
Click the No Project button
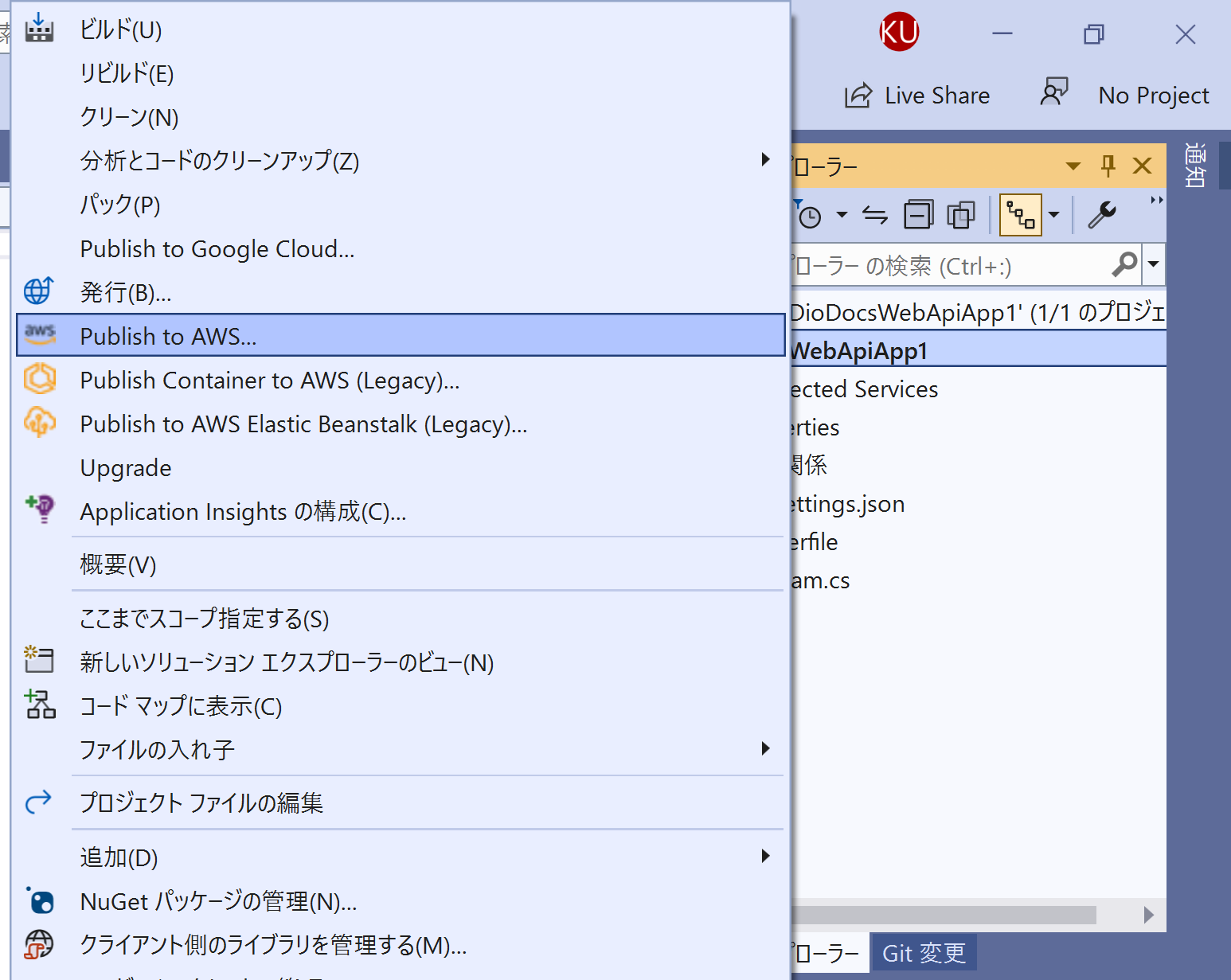(x=1154, y=96)
